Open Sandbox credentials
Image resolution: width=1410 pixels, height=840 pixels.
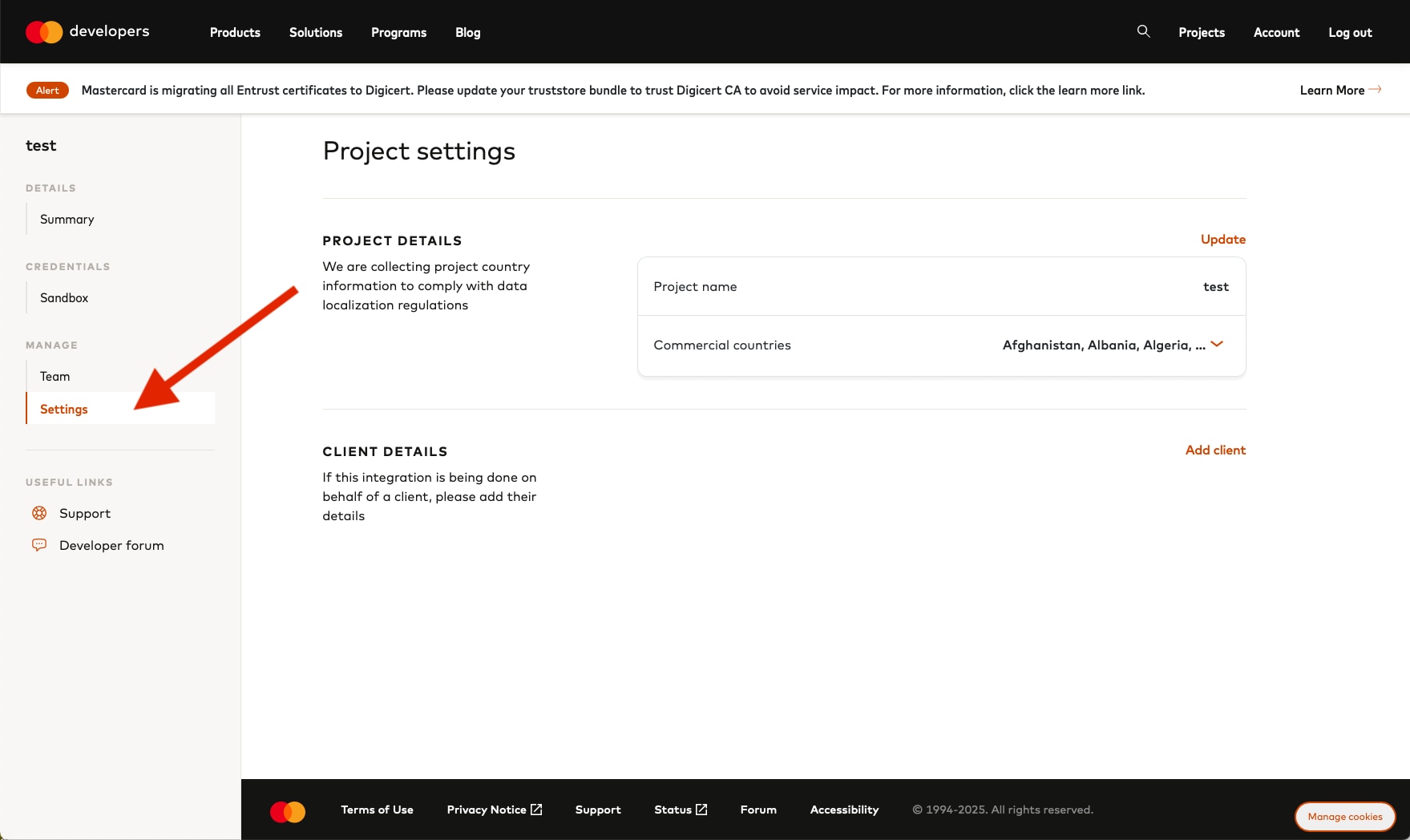[x=64, y=298]
